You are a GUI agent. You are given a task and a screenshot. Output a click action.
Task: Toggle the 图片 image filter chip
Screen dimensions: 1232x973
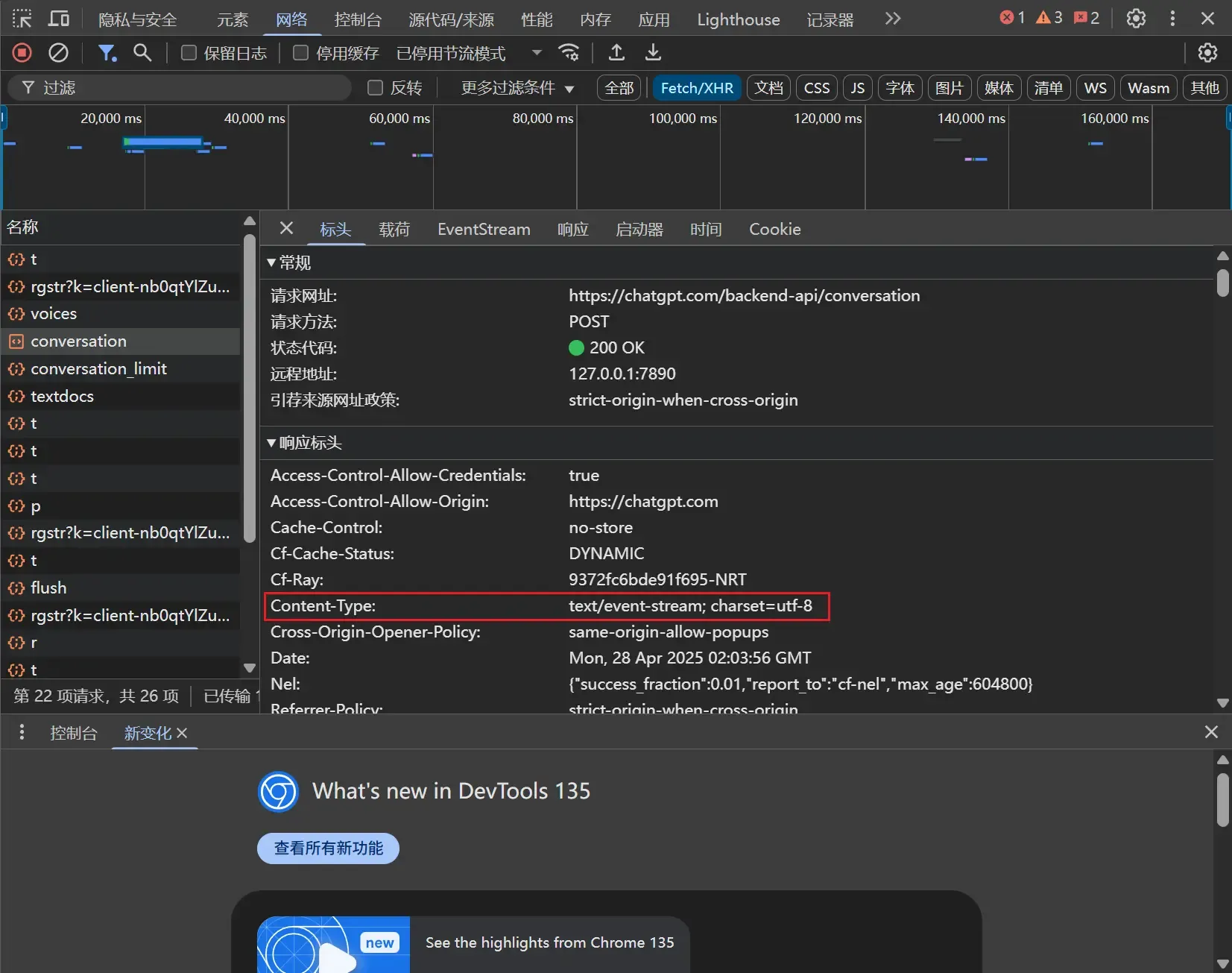coord(949,88)
